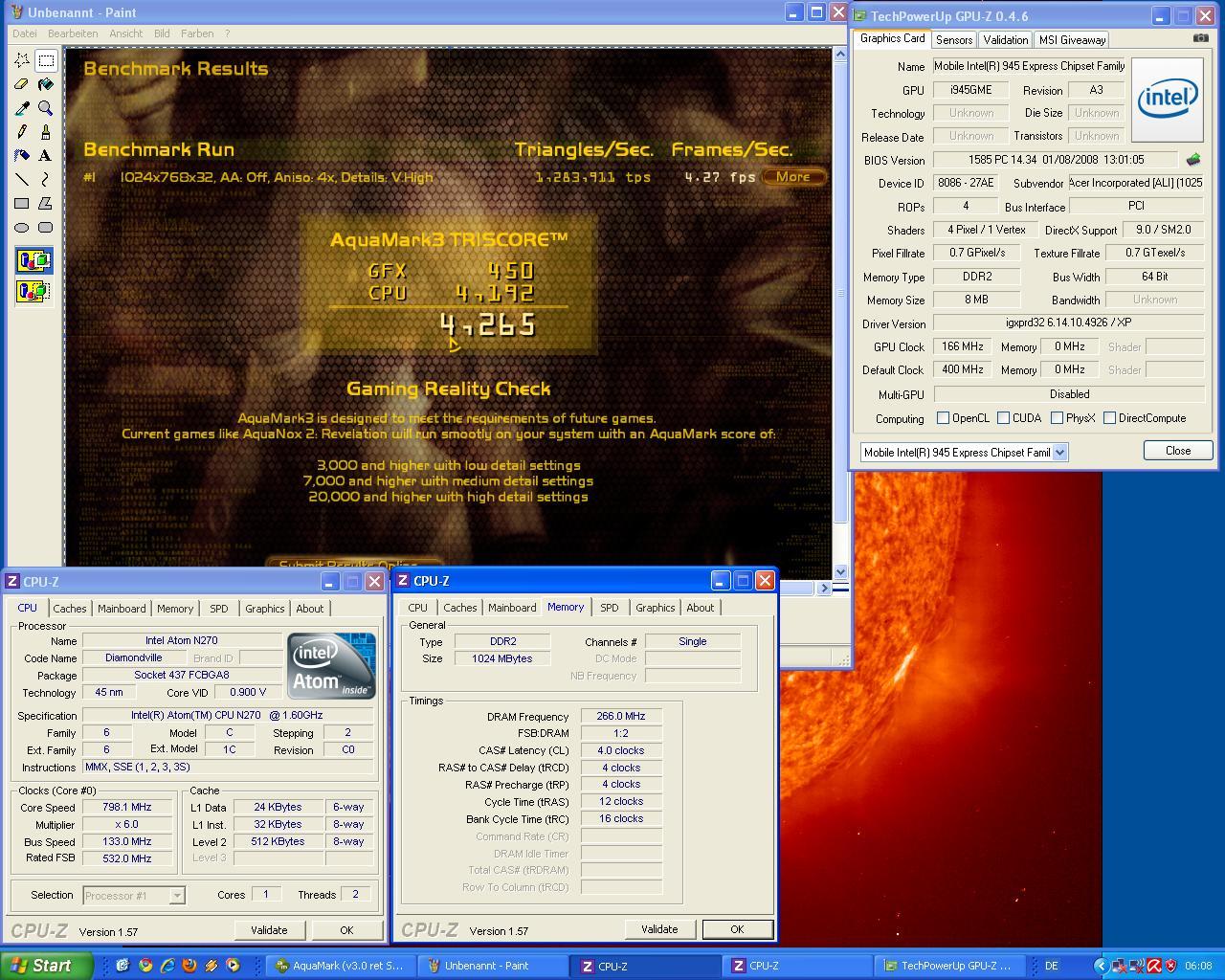Click Validate in left CPU-Z window

pos(269,930)
